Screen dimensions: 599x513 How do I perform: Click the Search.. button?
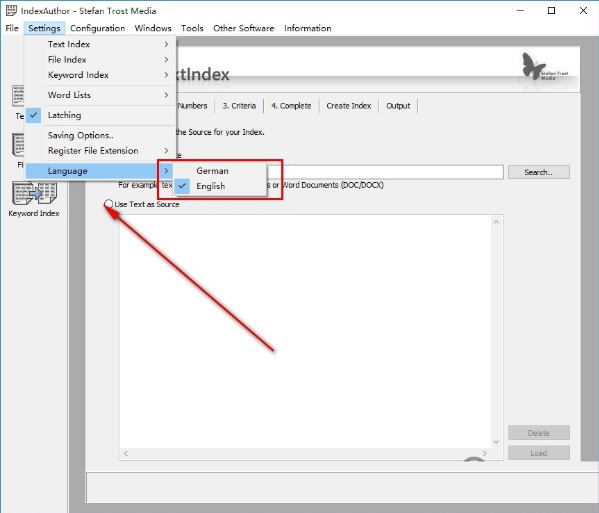point(539,172)
